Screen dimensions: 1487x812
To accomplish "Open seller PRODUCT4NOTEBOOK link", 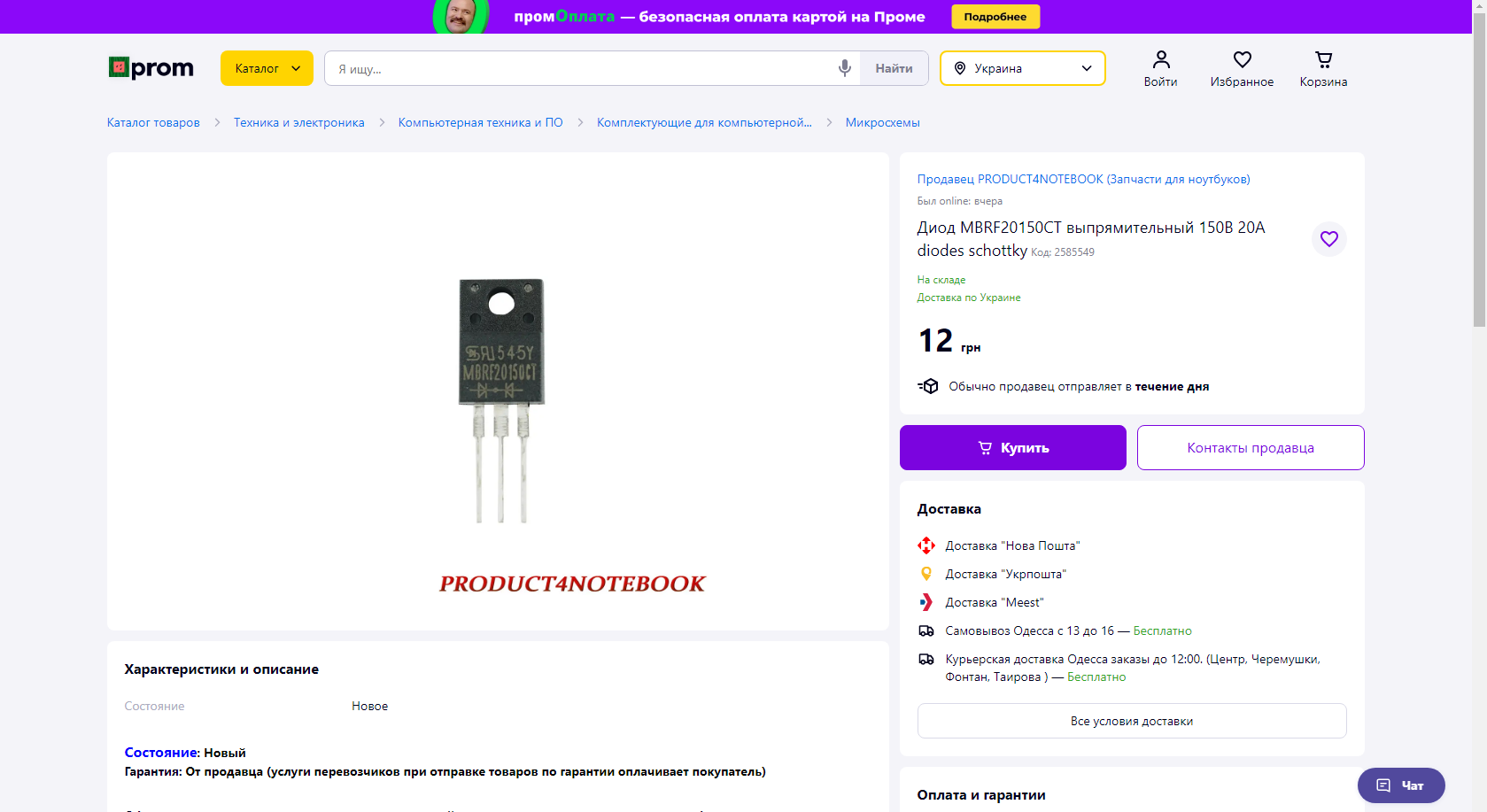I will coord(1083,179).
